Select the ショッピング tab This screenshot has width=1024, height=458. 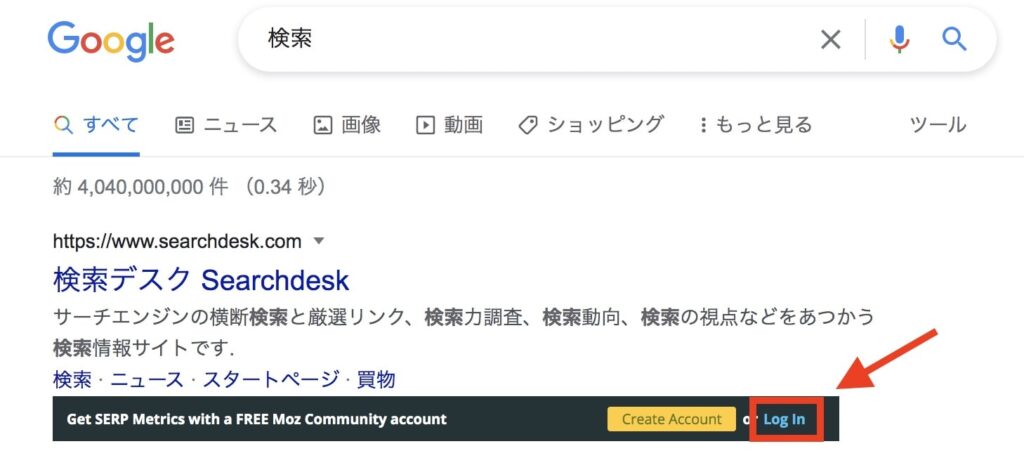591,124
